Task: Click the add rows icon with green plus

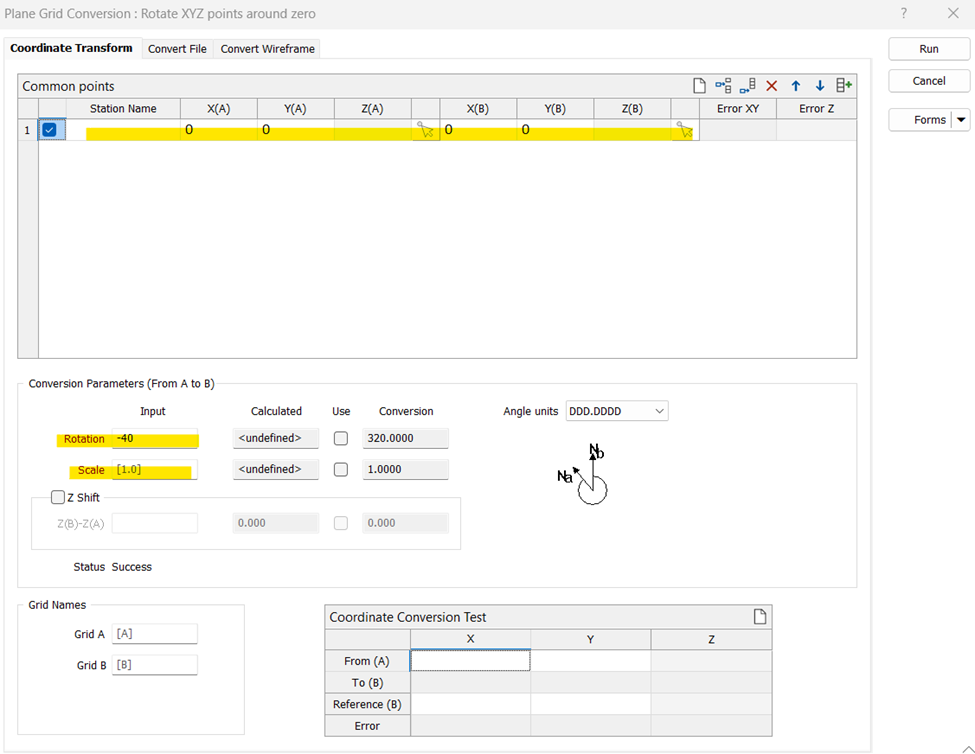Action: [844, 86]
